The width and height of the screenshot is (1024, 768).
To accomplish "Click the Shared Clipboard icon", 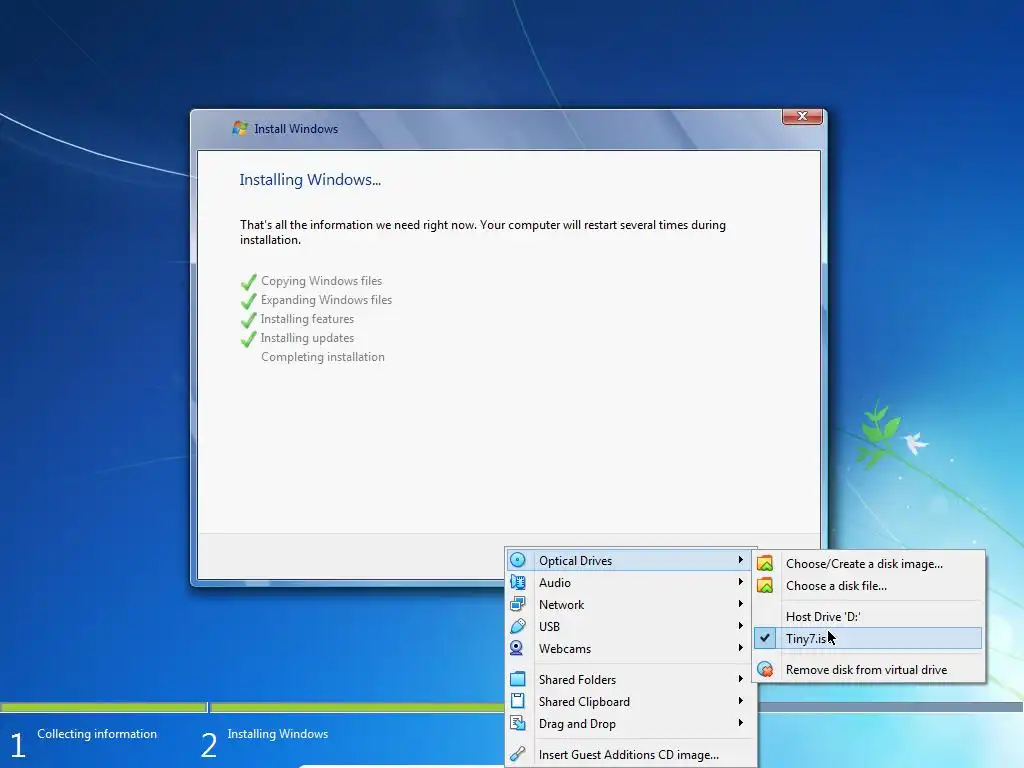I will coord(517,701).
